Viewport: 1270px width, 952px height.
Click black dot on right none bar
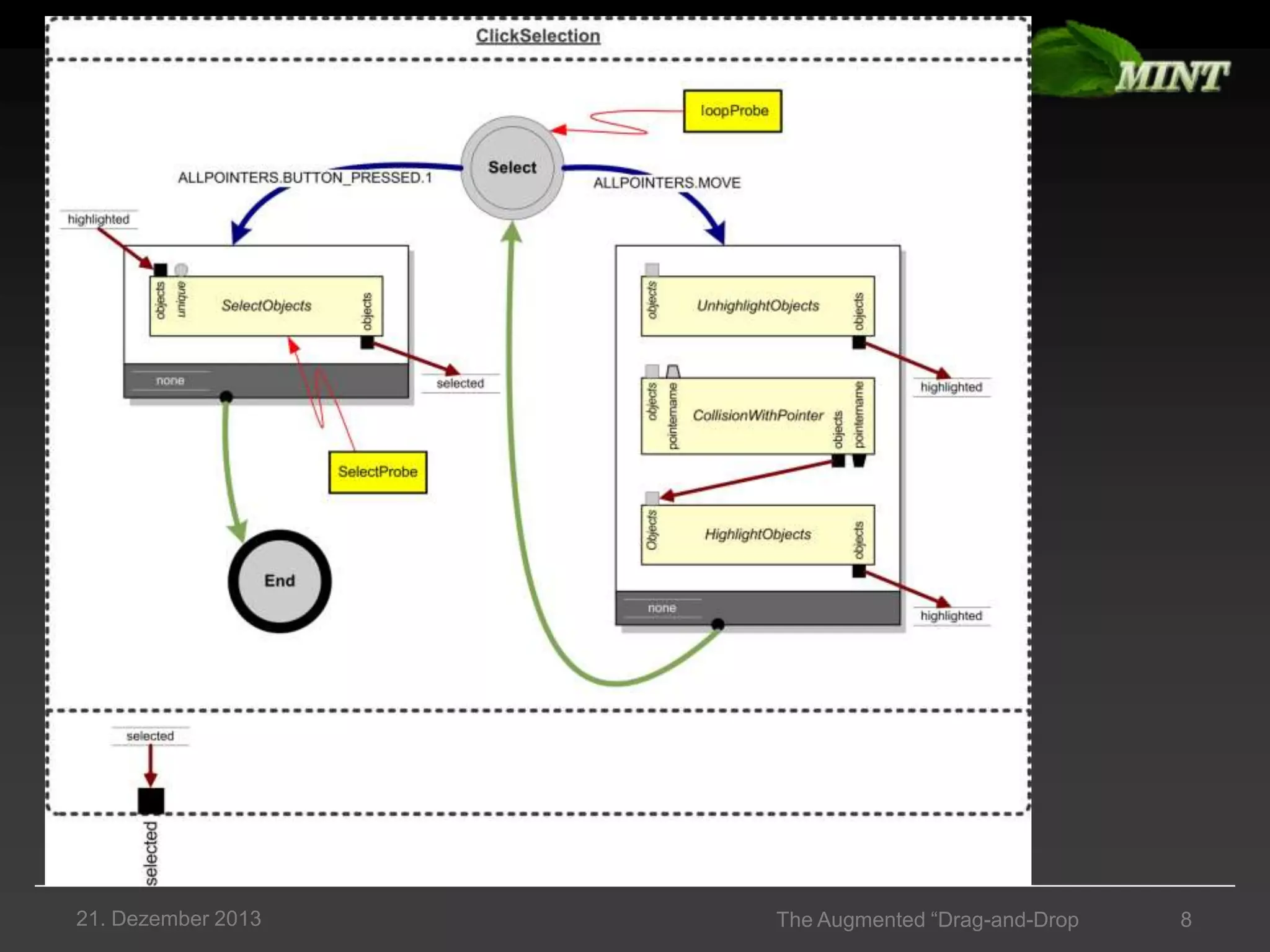717,624
